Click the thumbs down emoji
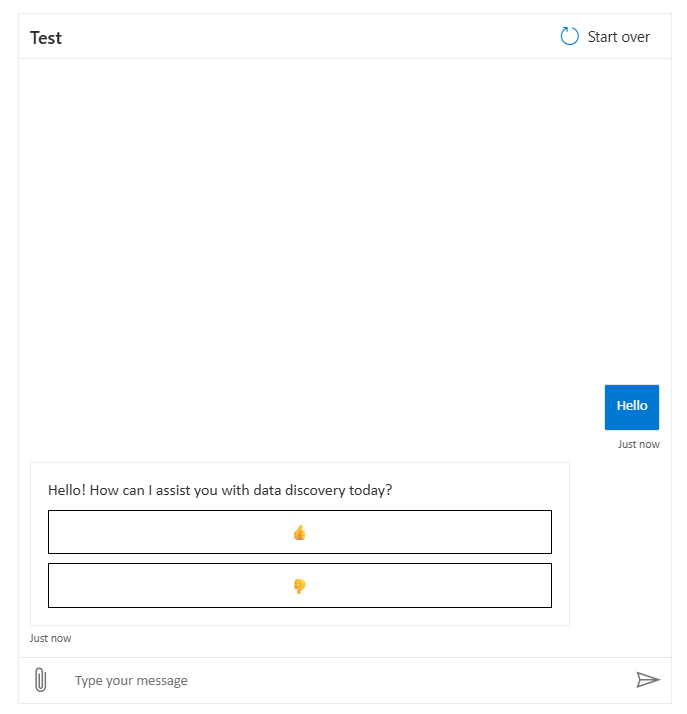Viewport: 687px width, 714px height. [x=299, y=586]
